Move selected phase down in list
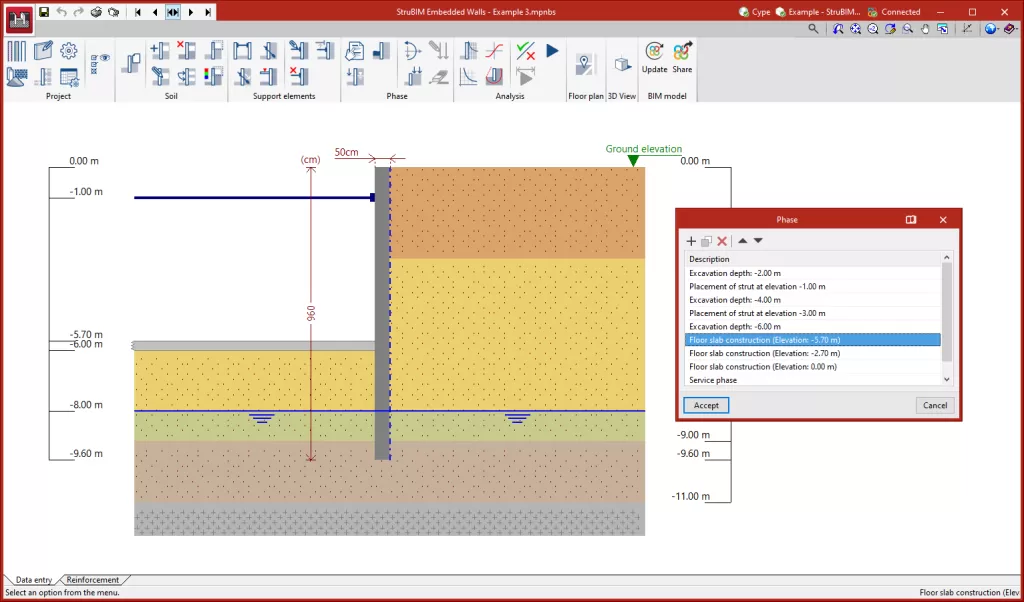 pyautogui.click(x=758, y=241)
